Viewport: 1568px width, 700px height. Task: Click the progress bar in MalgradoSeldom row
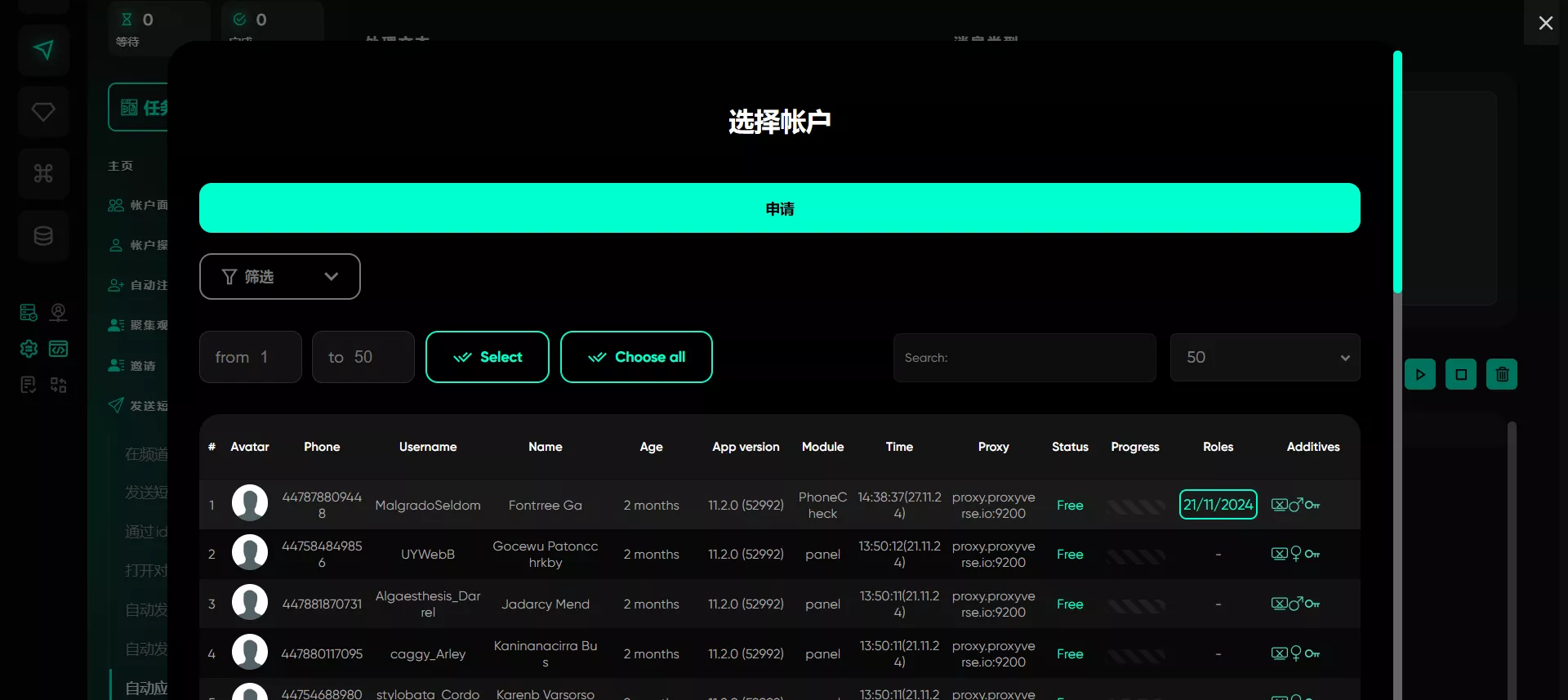(1135, 507)
